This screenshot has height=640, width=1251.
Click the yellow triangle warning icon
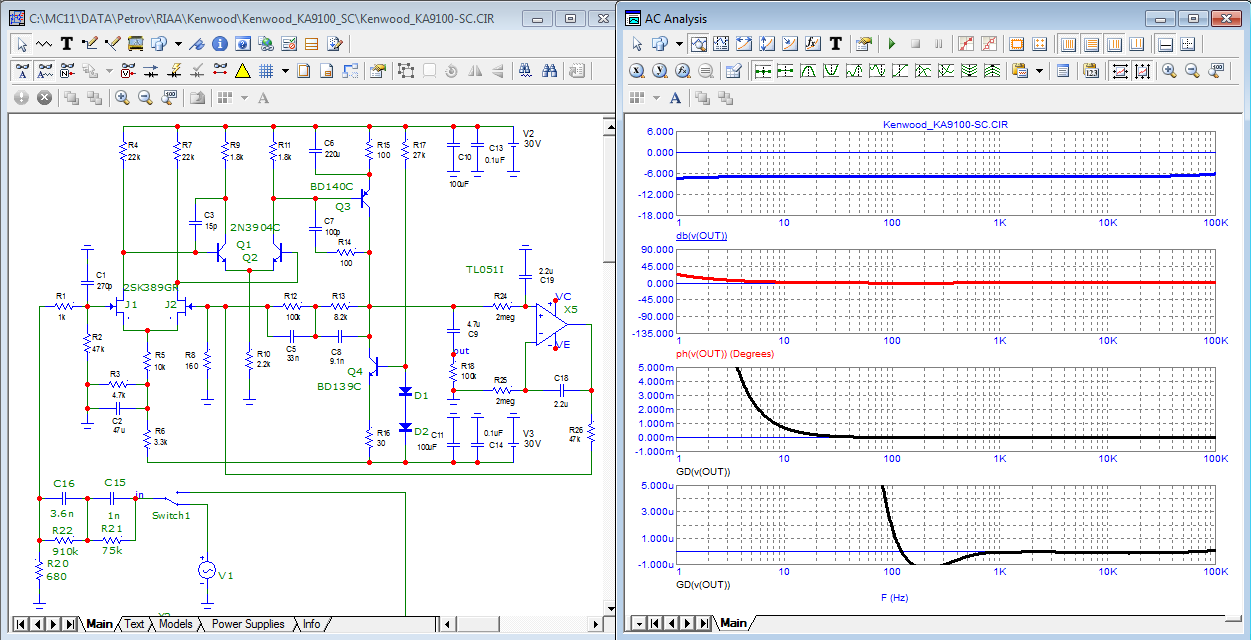pos(242,71)
